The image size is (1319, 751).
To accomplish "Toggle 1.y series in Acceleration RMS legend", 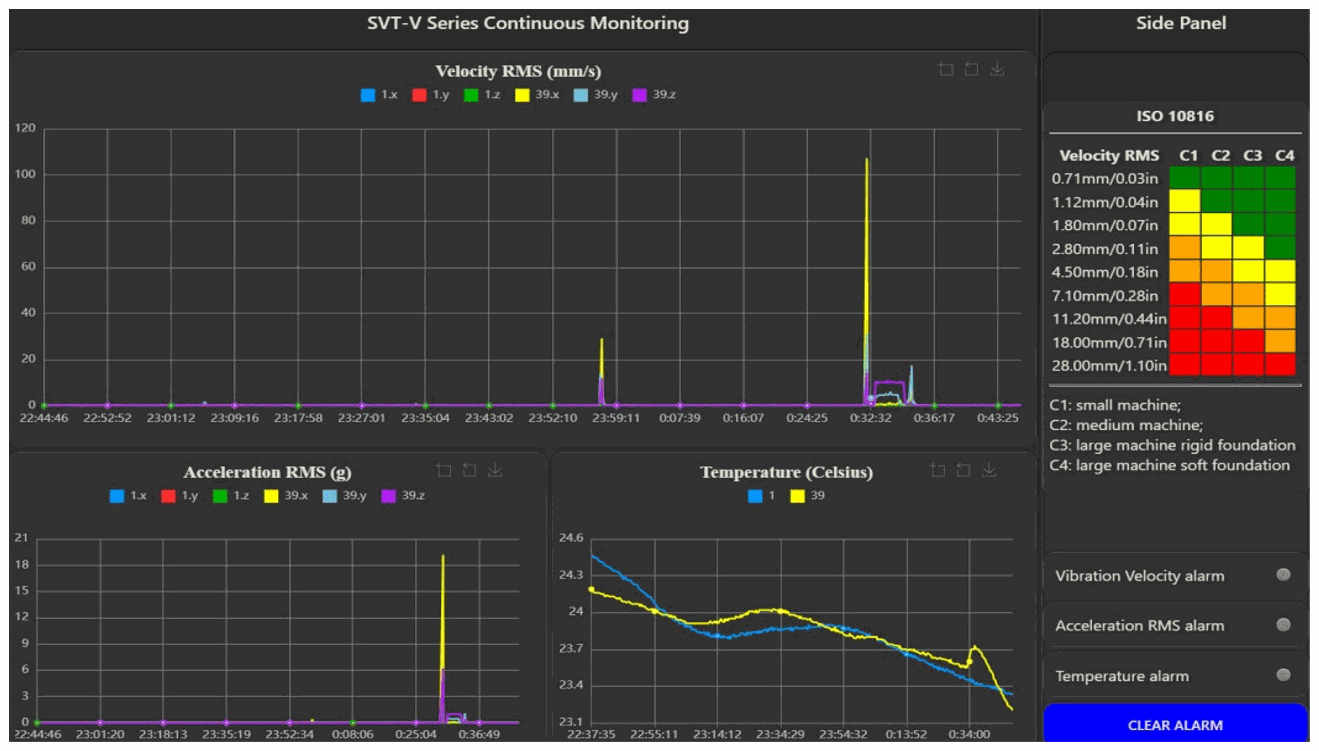I will click(181, 496).
